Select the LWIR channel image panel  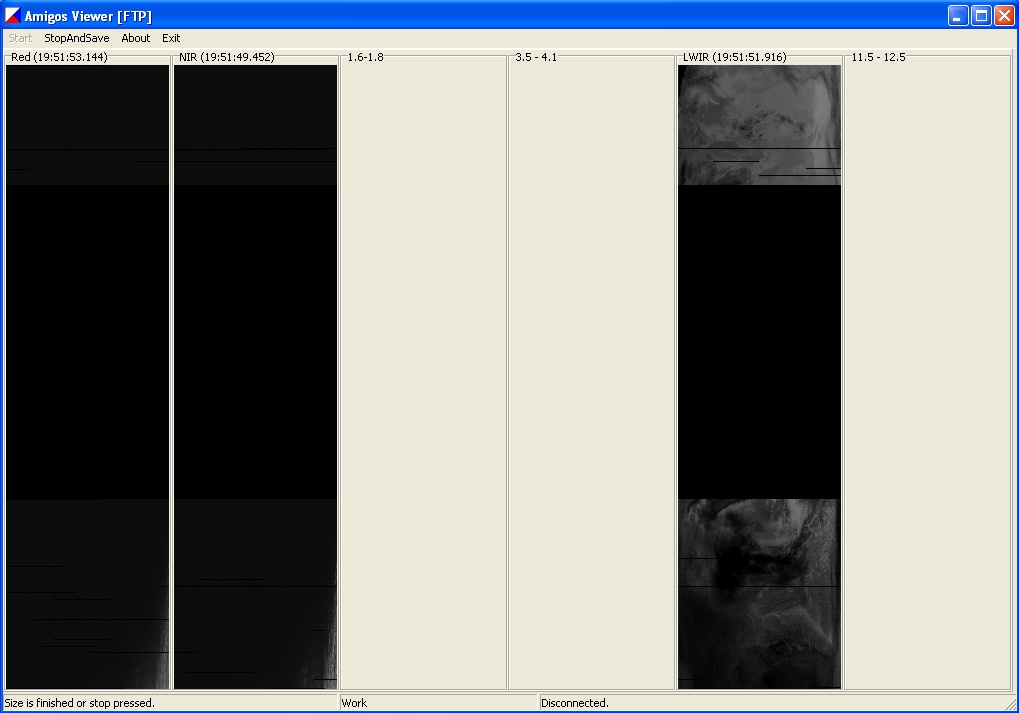coord(759,377)
